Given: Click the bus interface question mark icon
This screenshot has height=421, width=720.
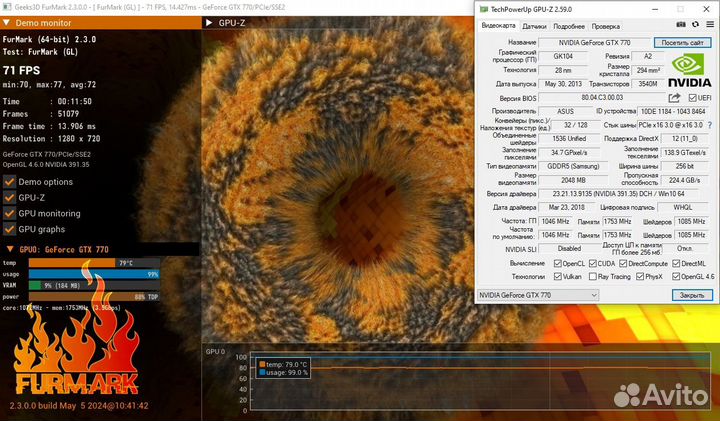Looking at the screenshot, I should [710, 125].
